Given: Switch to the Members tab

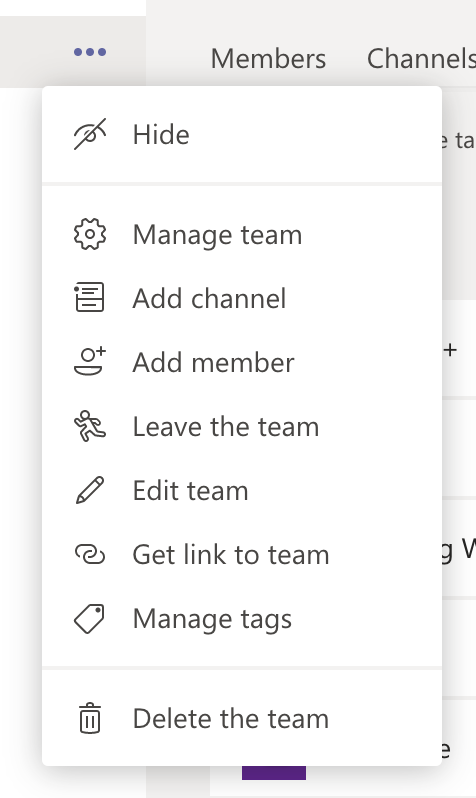Looking at the screenshot, I should tap(268, 59).
